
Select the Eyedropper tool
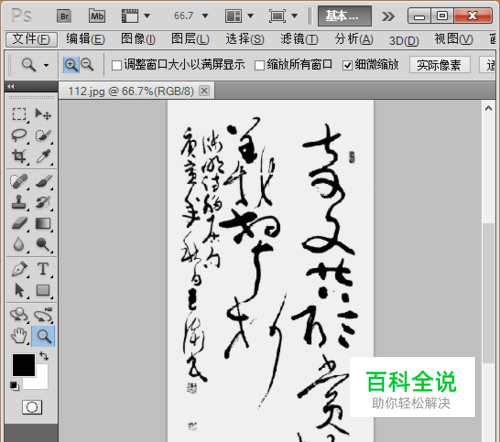pyautogui.click(x=43, y=156)
